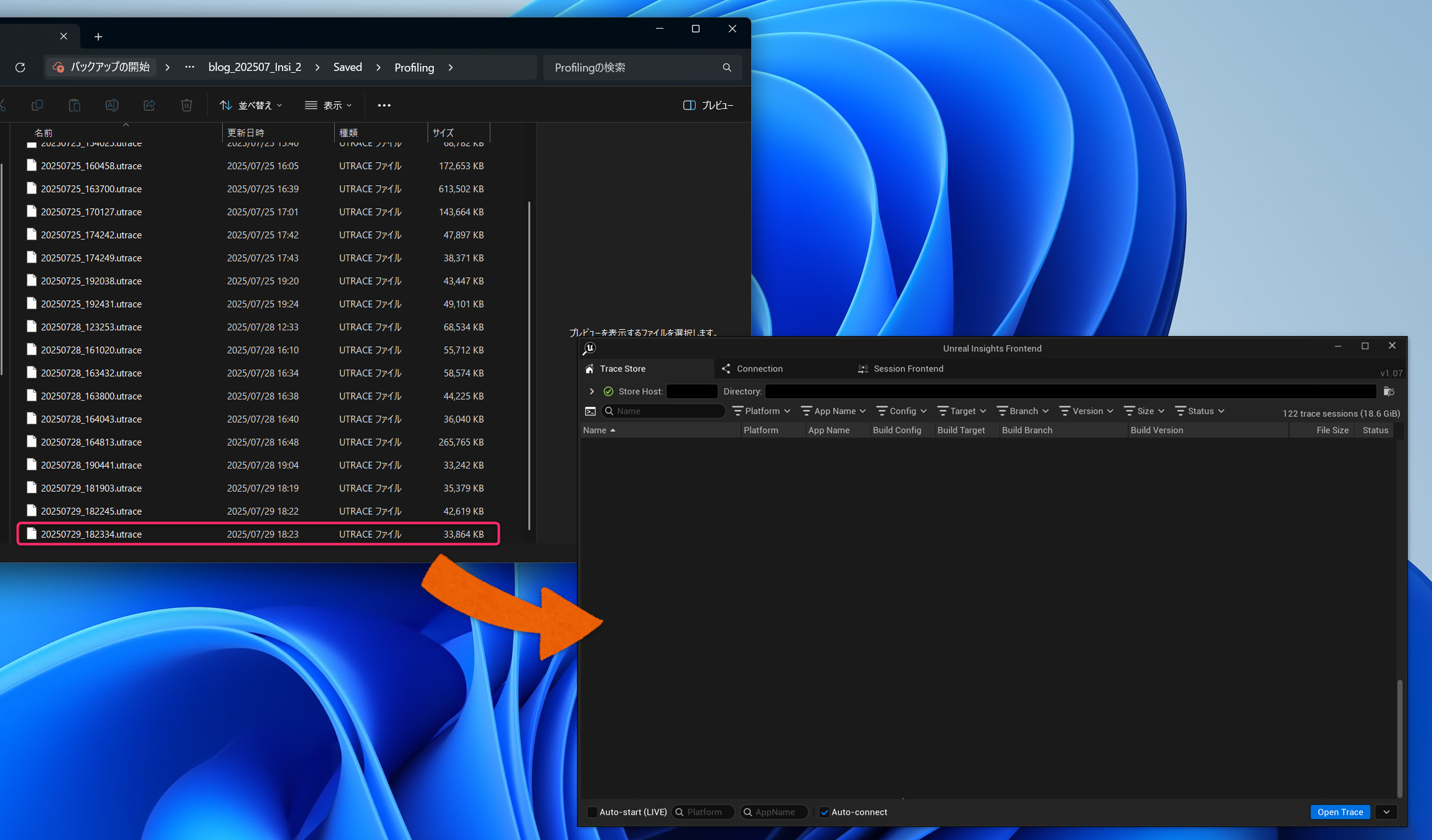
Task: Click the rename icon in Explorer toolbar
Action: pos(111,105)
